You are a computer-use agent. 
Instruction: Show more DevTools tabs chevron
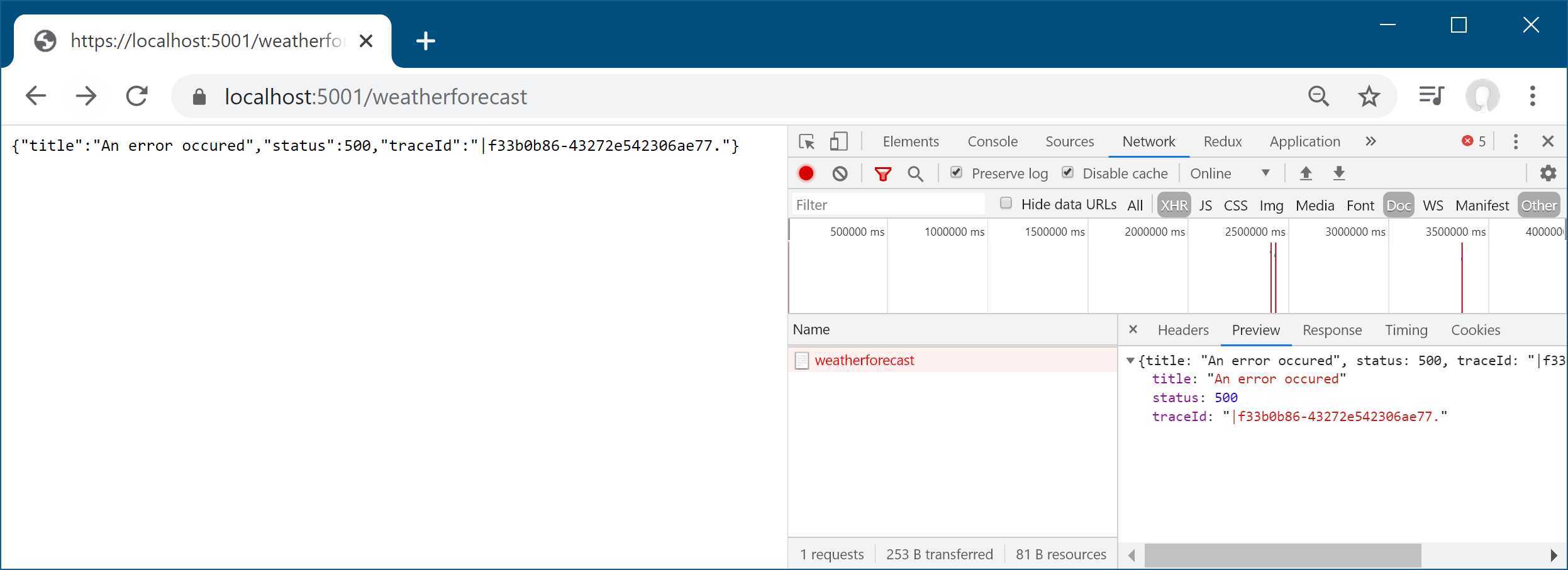pyautogui.click(x=1371, y=141)
